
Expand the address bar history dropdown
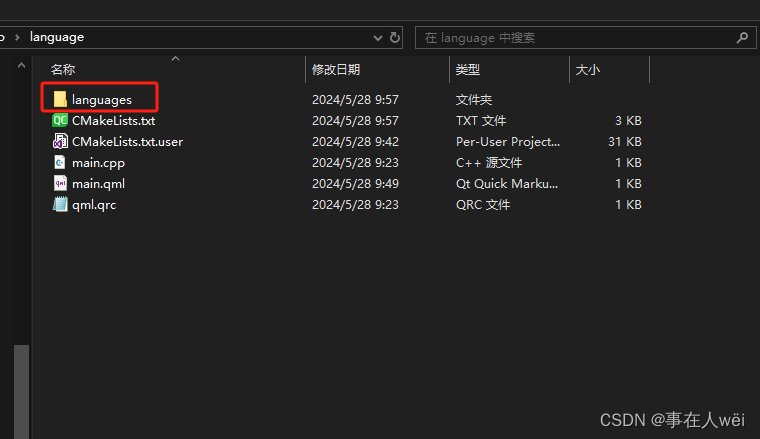(x=378, y=38)
